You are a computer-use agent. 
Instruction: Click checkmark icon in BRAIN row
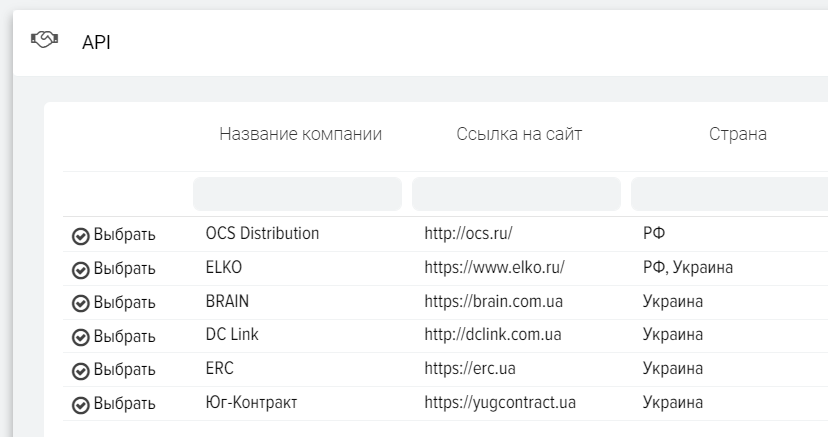[x=81, y=303]
